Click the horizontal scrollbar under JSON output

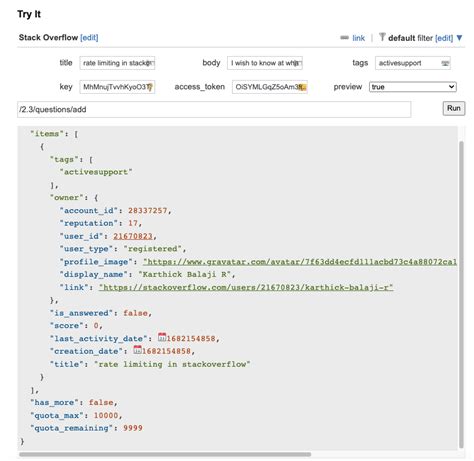pos(165,454)
